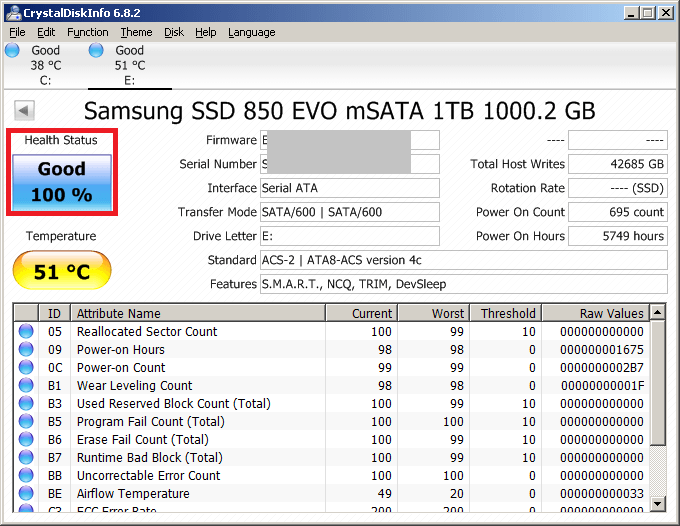This screenshot has height=526, width=680.
Task: Open the Language menu
Action: [x=252, y=33]
